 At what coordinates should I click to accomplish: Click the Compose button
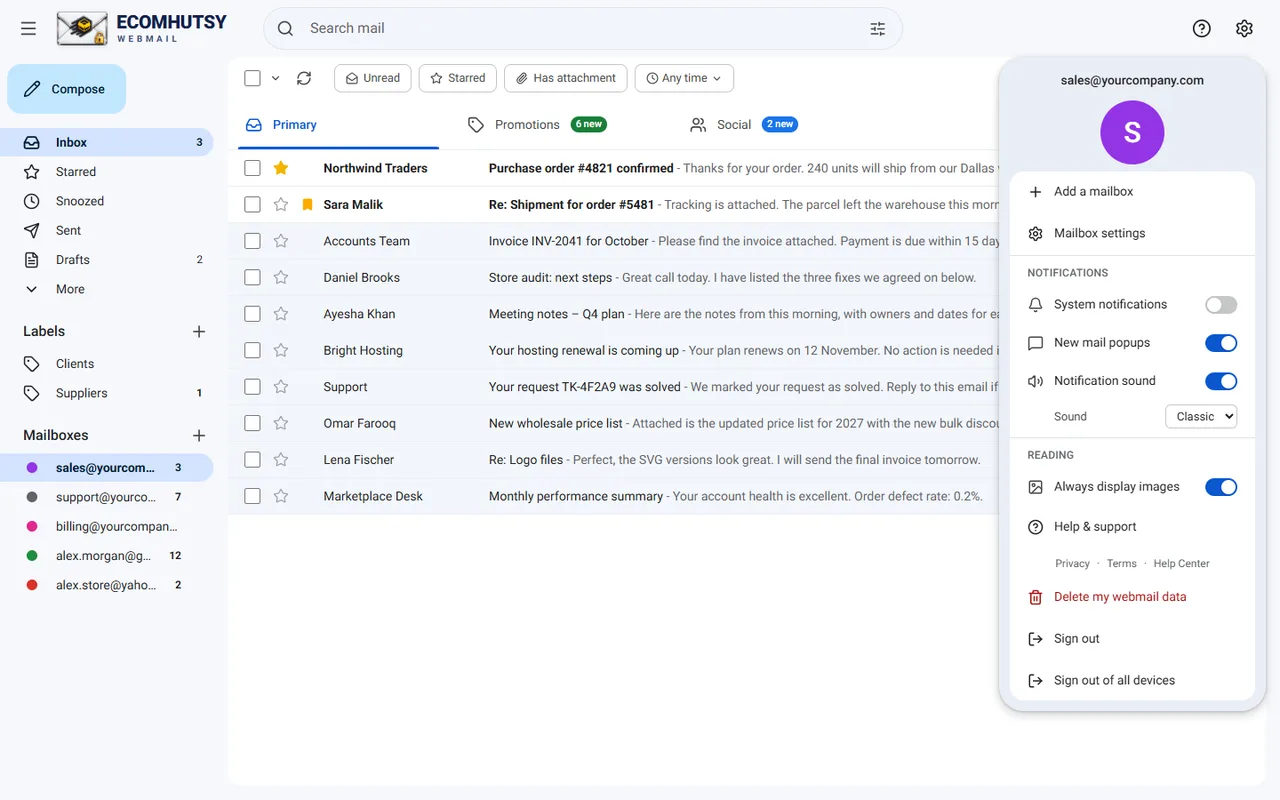[66, 89]
